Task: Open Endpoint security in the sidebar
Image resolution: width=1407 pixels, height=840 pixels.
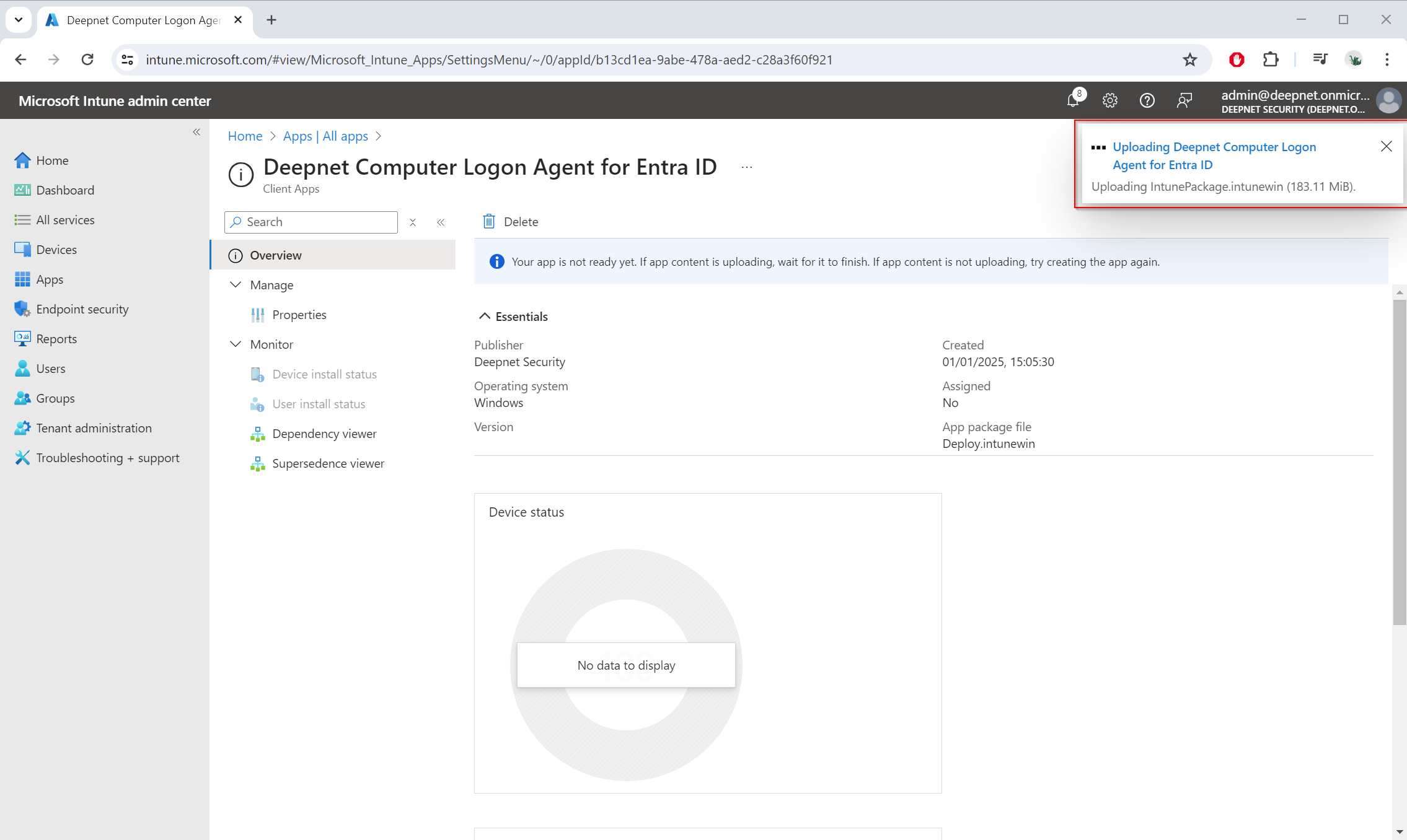Action: coord(82,309)
